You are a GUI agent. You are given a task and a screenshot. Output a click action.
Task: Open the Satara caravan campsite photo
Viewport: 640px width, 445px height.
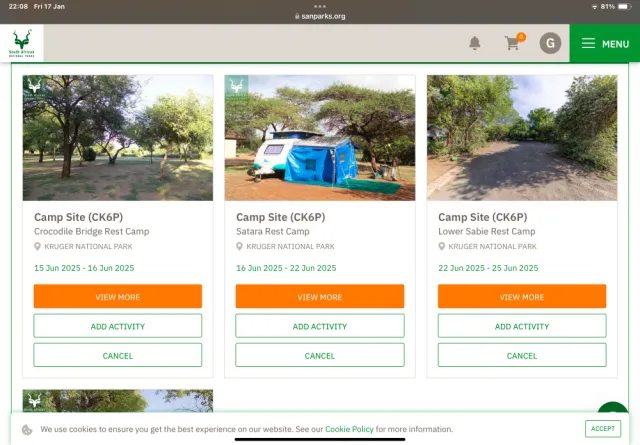pyautogui.click(x=320, y=138)
